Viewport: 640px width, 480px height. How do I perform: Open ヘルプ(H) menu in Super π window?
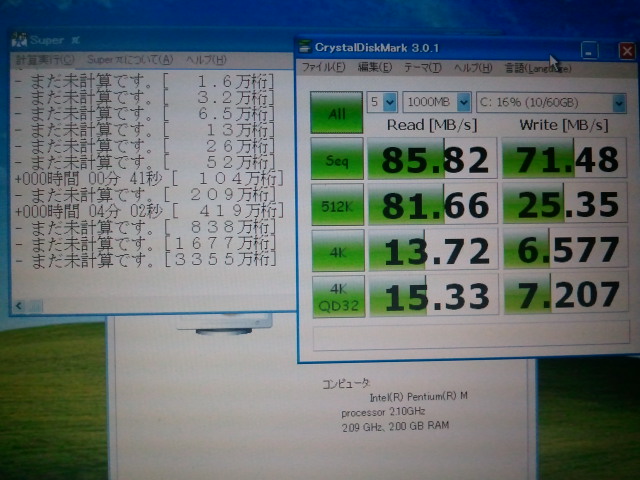coord(206,60)
